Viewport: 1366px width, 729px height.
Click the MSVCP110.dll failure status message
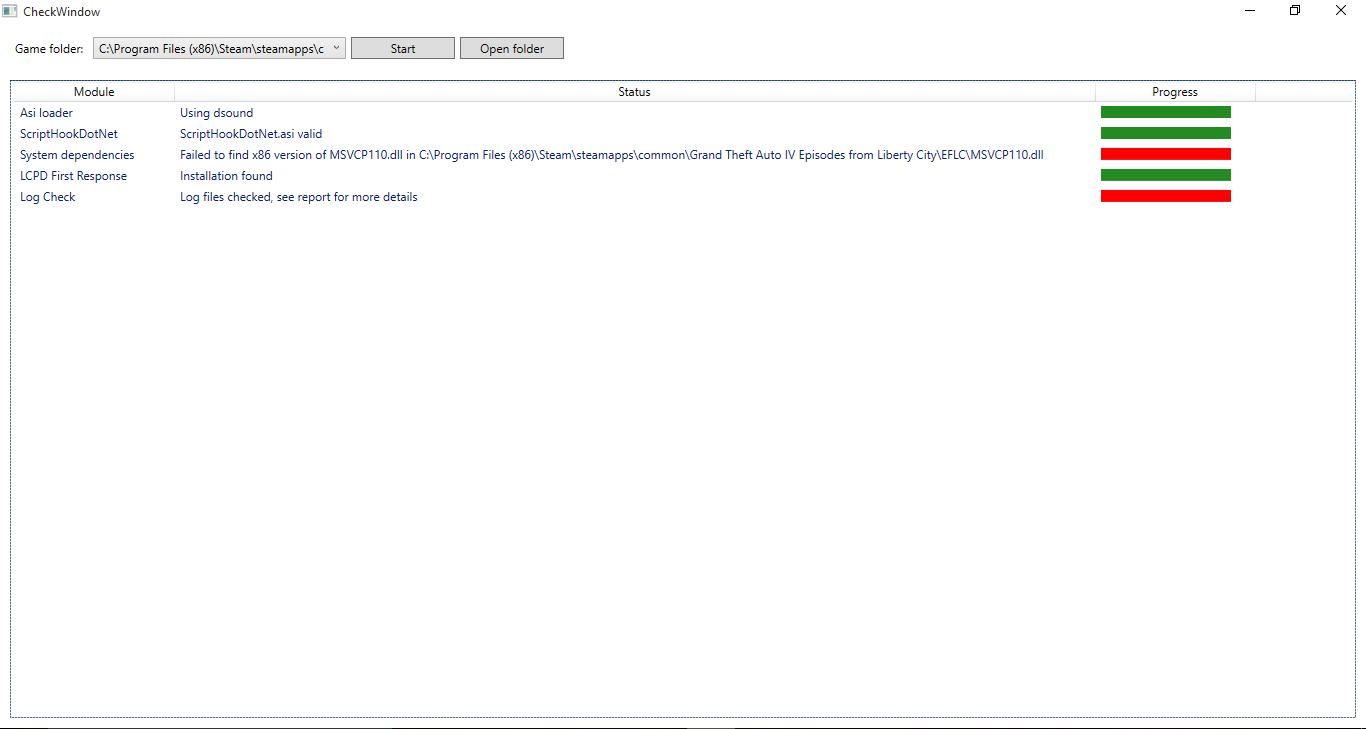612,155
